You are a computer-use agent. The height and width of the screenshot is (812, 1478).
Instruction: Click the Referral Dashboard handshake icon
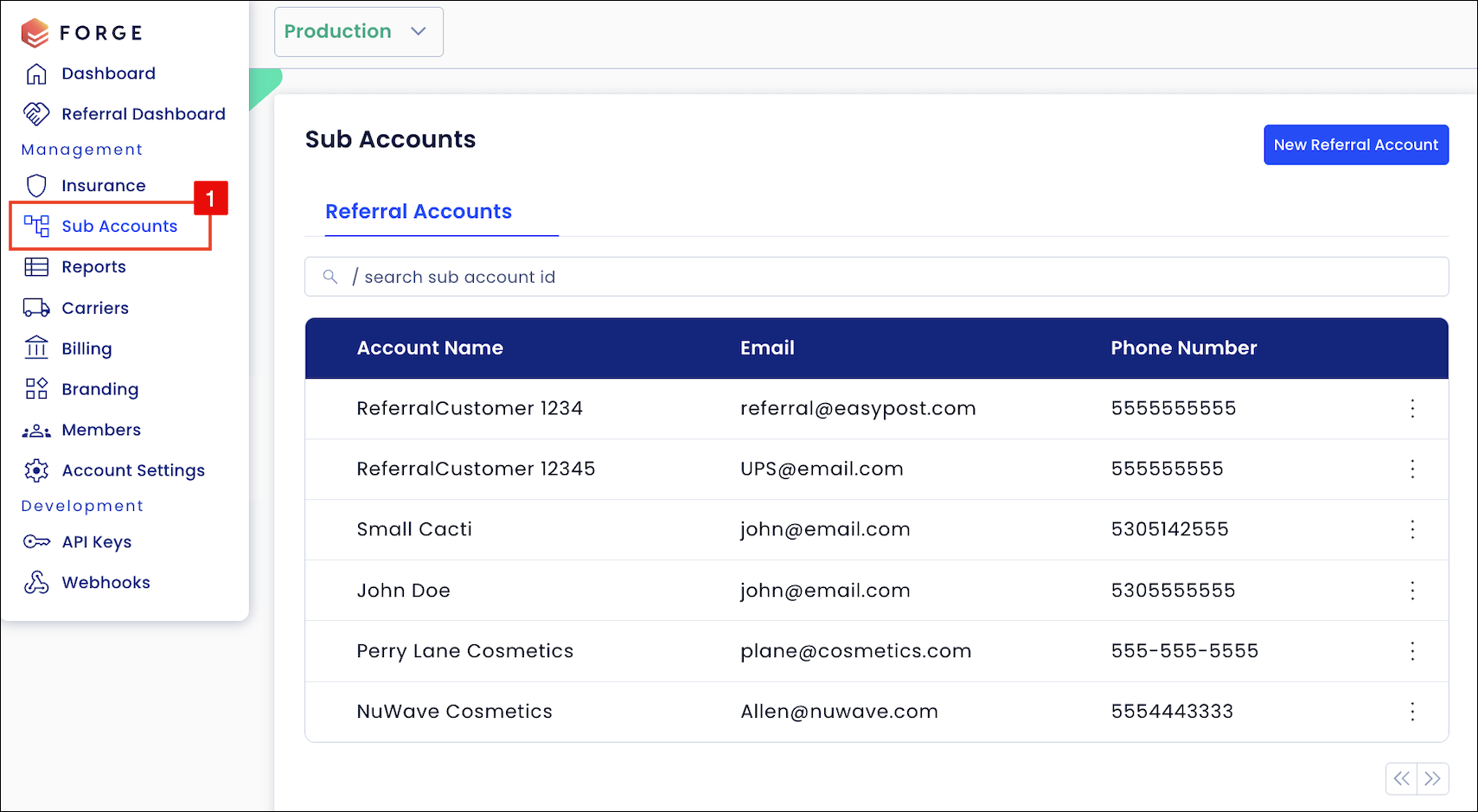36,114
